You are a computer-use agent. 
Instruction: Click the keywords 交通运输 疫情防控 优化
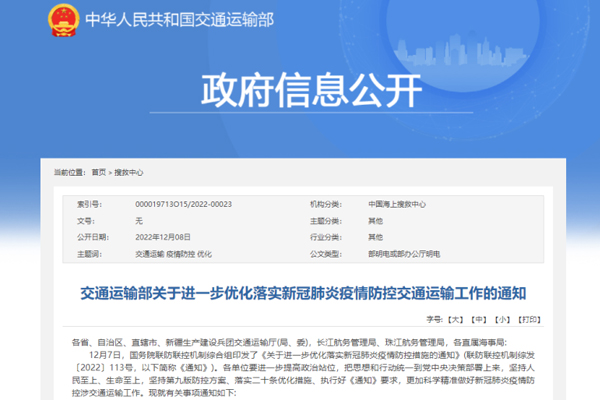pos(175,254)
